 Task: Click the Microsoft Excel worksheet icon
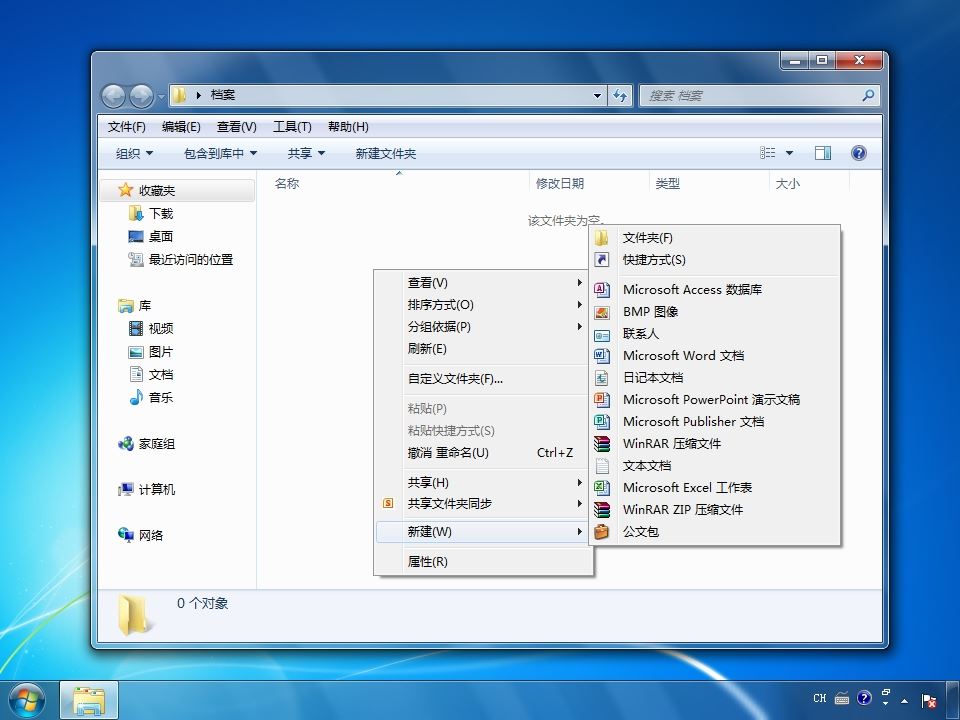pos(602,488)
